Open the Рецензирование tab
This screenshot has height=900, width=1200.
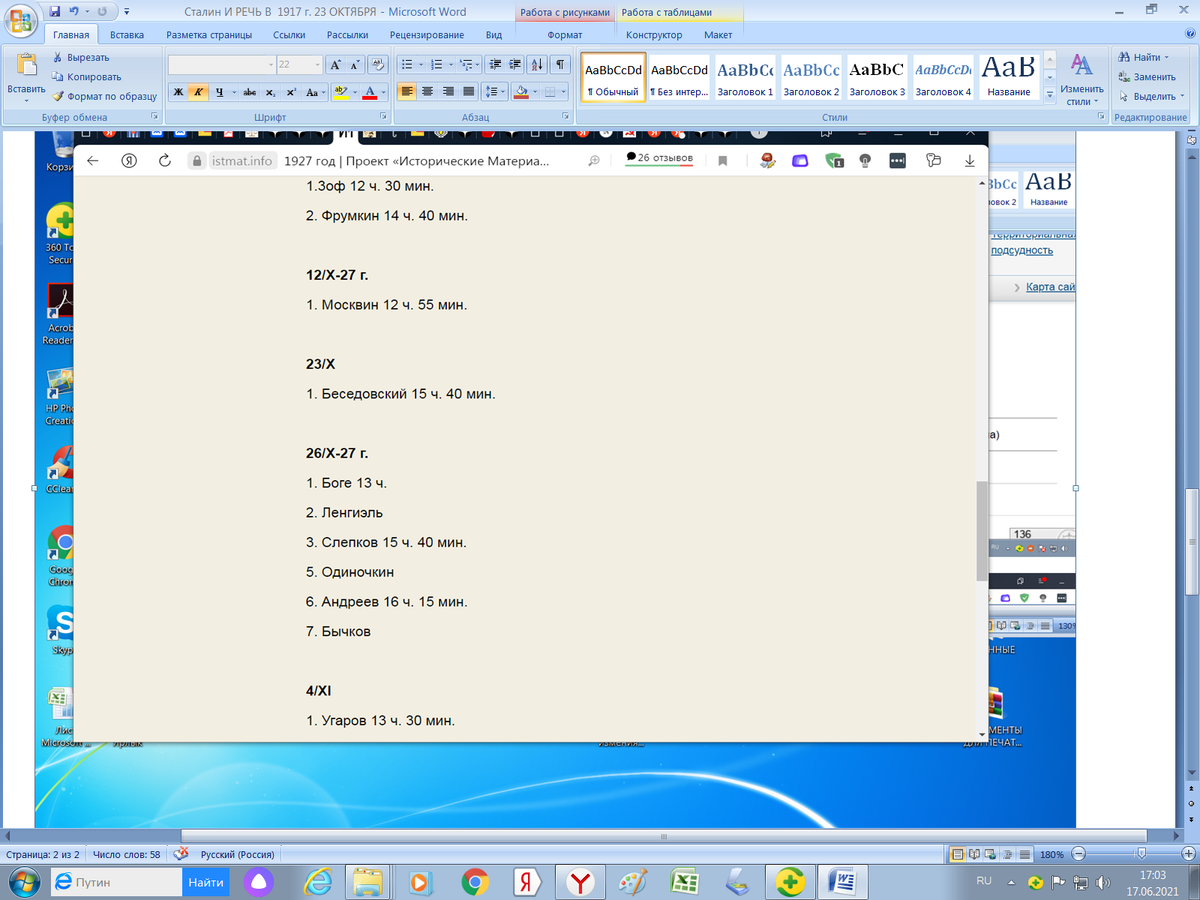click(427, 35)
